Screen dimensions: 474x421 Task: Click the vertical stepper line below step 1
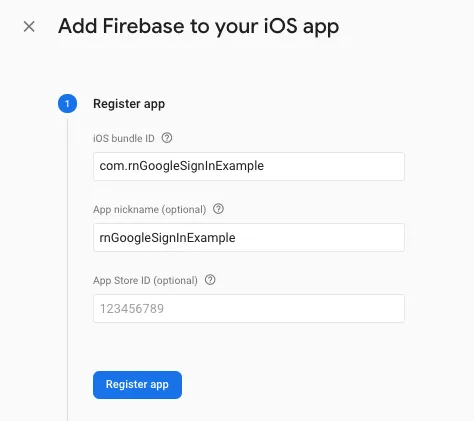[67, 267]
